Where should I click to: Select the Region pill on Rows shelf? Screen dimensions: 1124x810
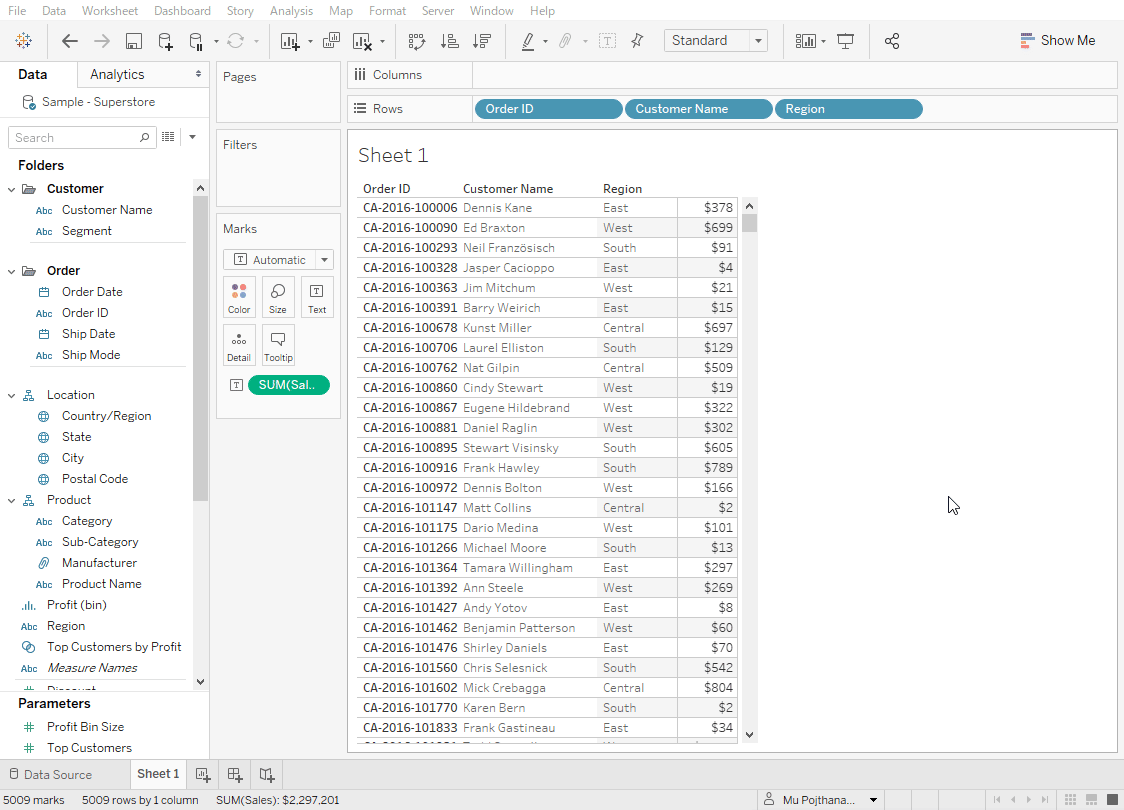(848, 109)
